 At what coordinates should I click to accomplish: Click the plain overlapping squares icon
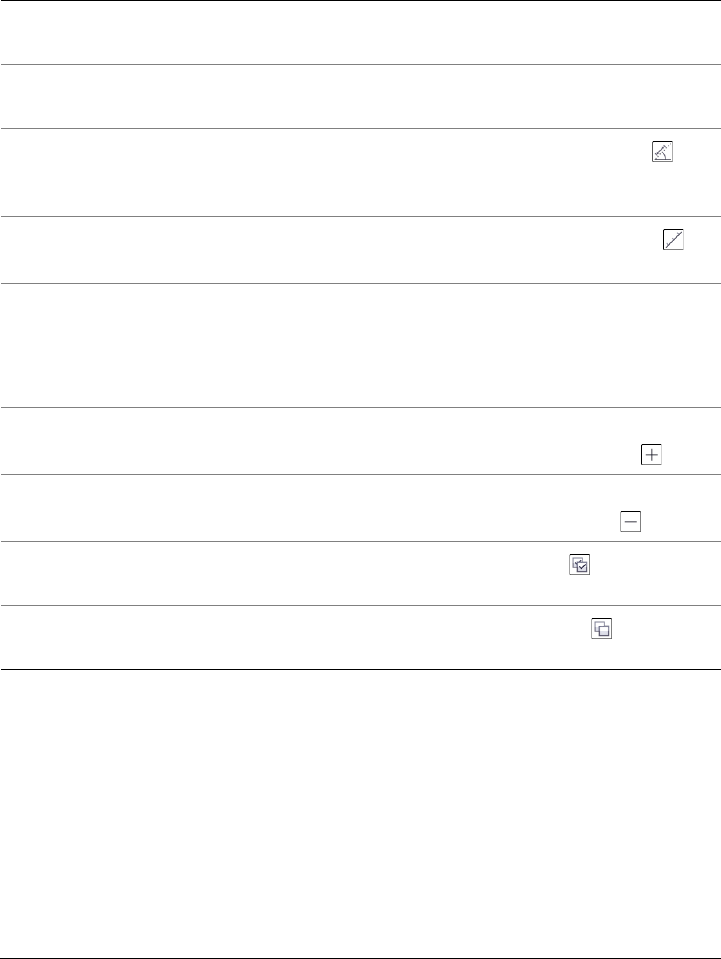click(x=602, y=629)
